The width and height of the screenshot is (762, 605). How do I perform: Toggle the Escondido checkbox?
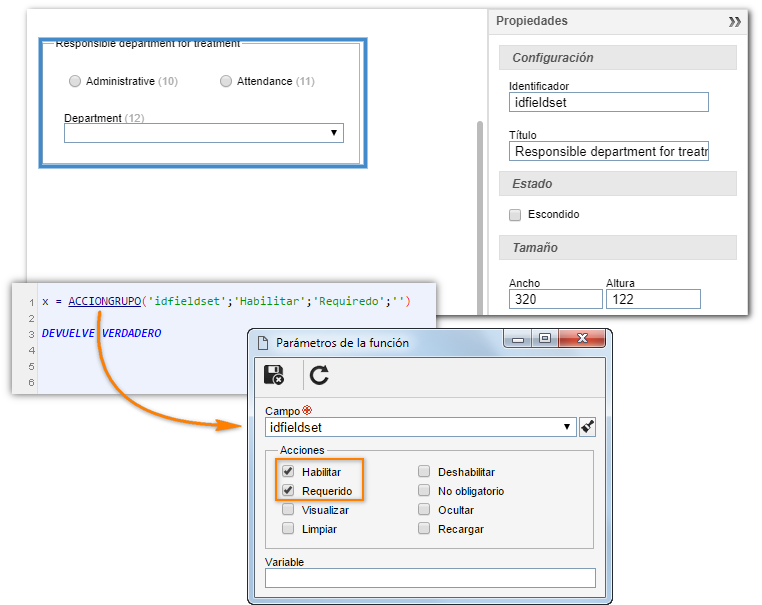point(515,215)
